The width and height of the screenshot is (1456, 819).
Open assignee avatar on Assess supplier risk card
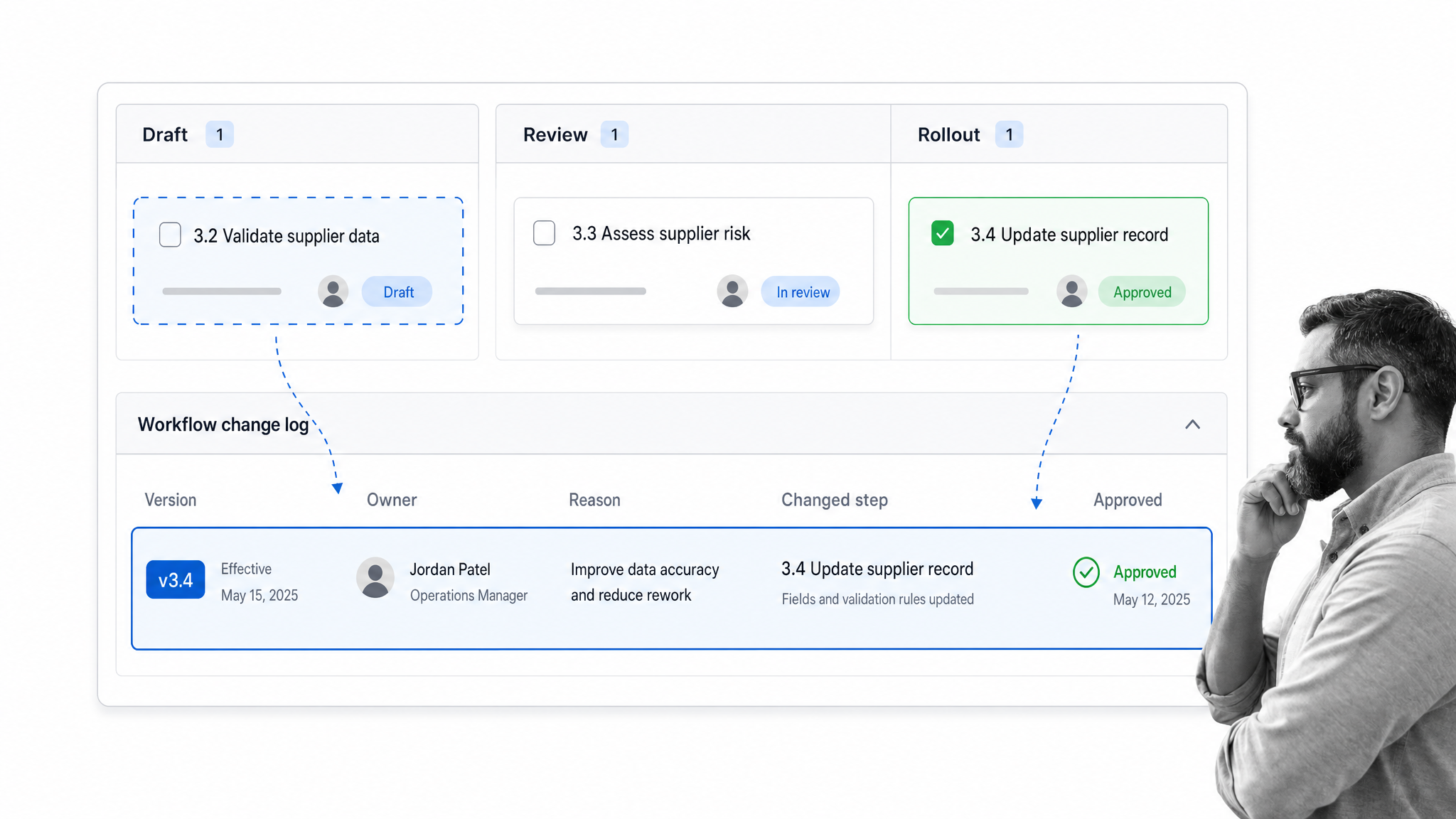[732, 291]
